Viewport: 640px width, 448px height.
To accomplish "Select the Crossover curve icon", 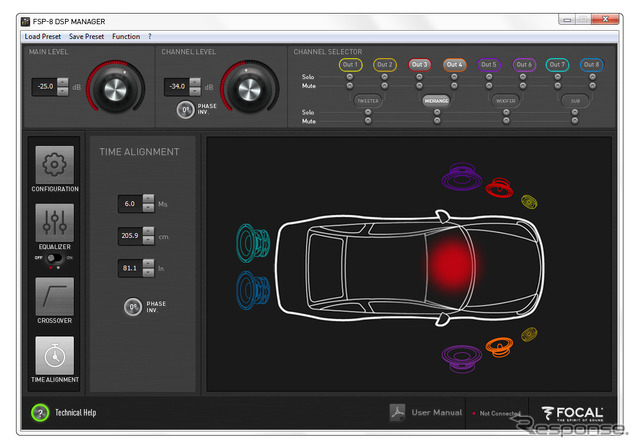I will coord(53,295).
